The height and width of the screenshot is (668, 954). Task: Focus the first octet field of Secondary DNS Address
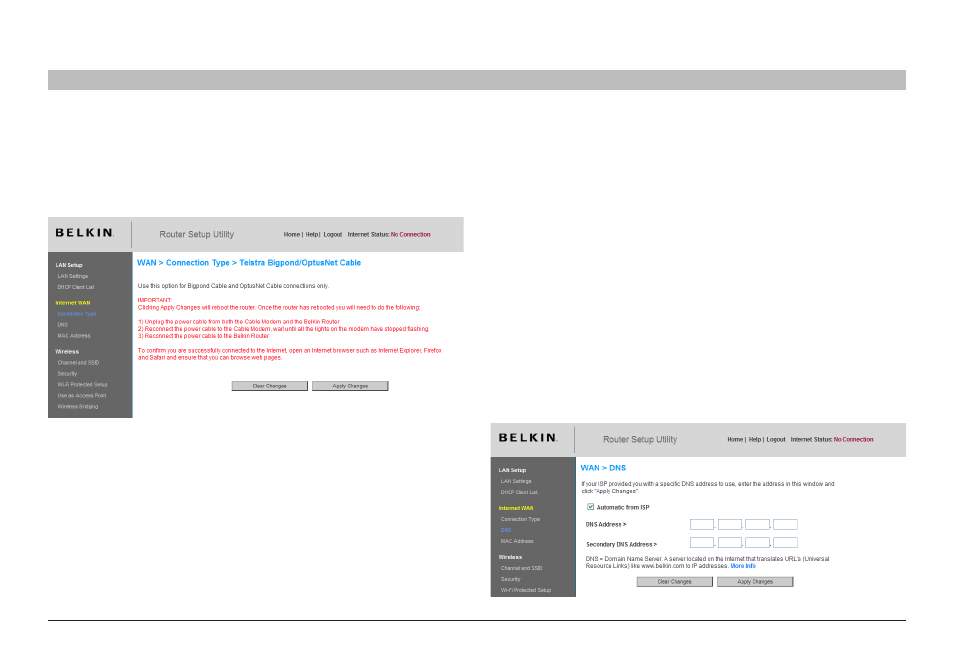click(x=702, y=543)
